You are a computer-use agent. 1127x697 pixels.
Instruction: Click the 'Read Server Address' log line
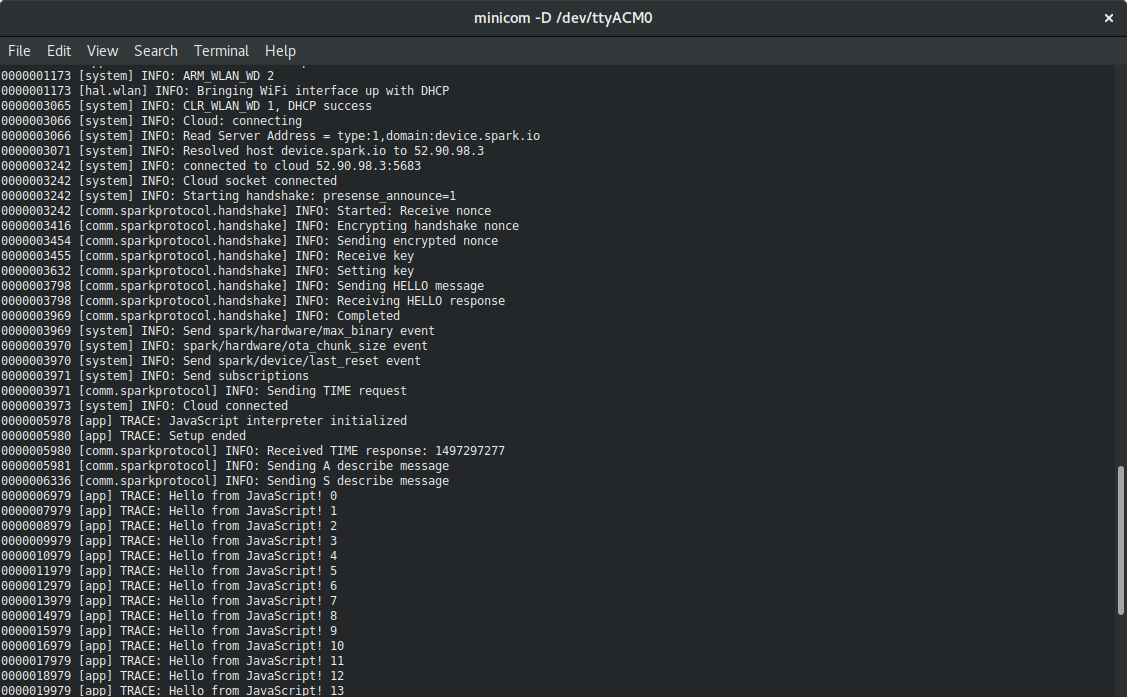click(270, 136)
